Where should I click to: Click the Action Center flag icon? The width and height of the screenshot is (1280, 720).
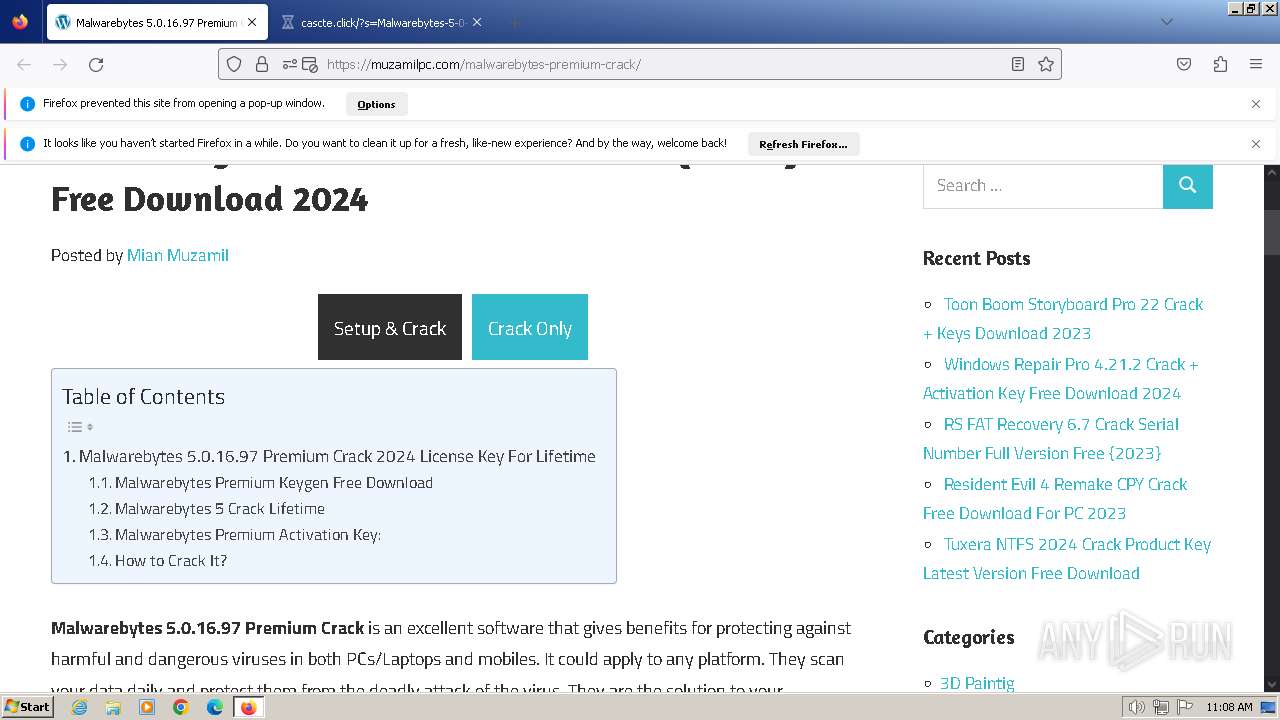(x=1185, y=707)
